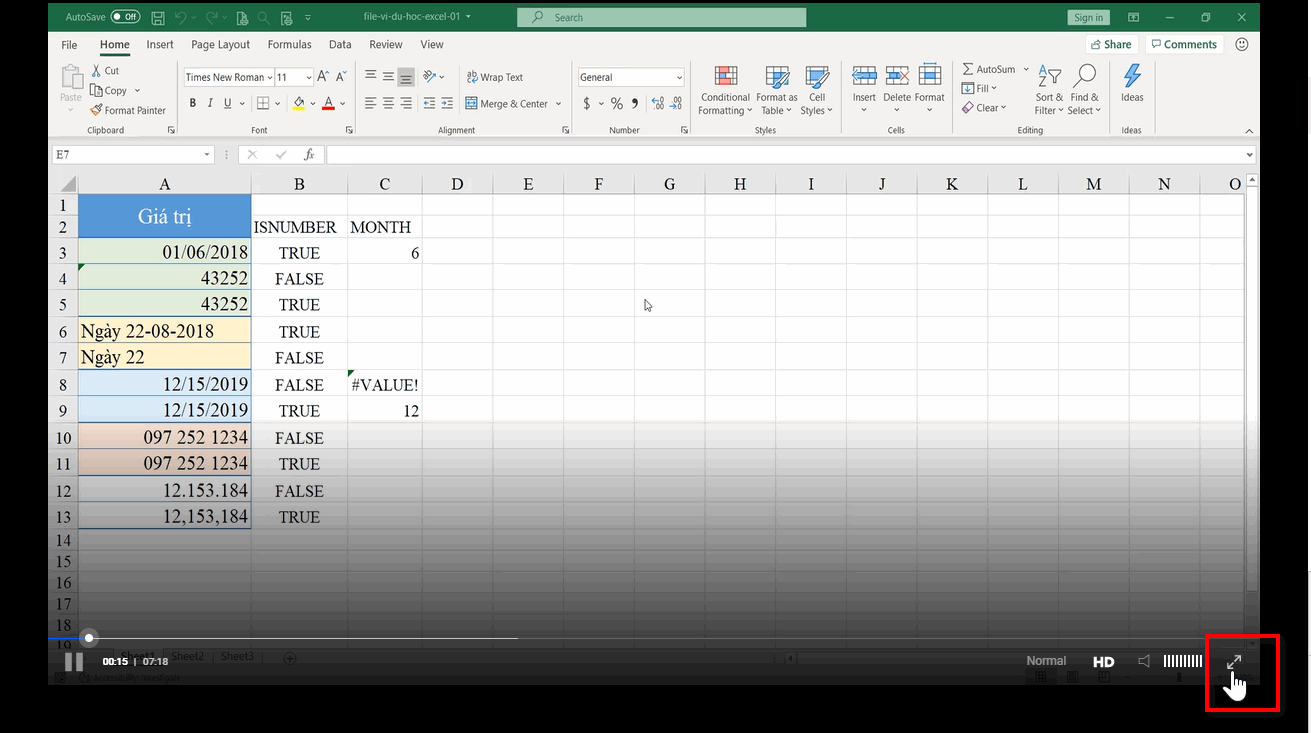Click the Save icon in the title bar
Screen dimensions: 1311x733
pyautogui.click(x=158, y=17)
